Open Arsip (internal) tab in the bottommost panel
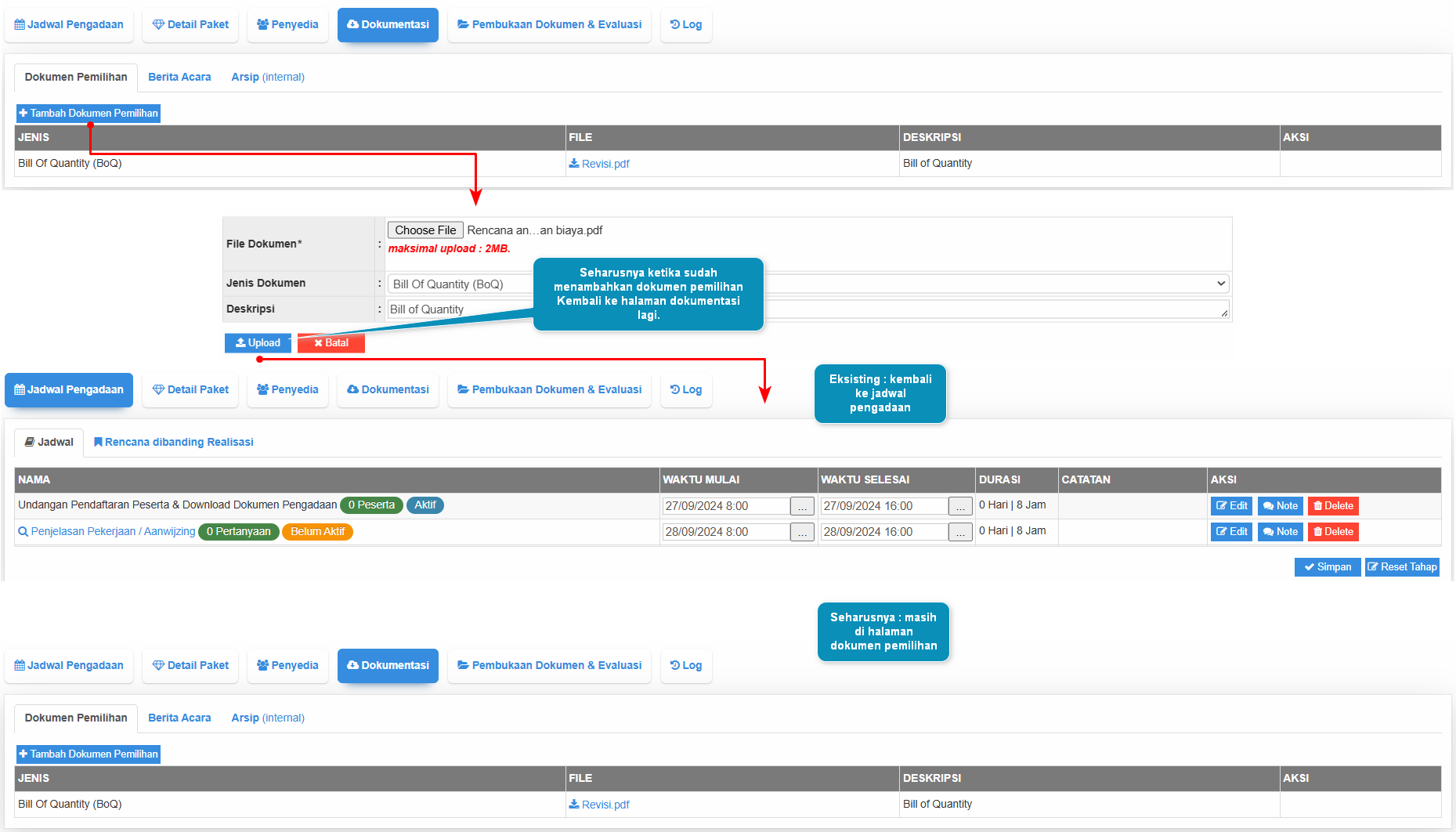This screenshot has width=1456, height=832. pos(268,718)
